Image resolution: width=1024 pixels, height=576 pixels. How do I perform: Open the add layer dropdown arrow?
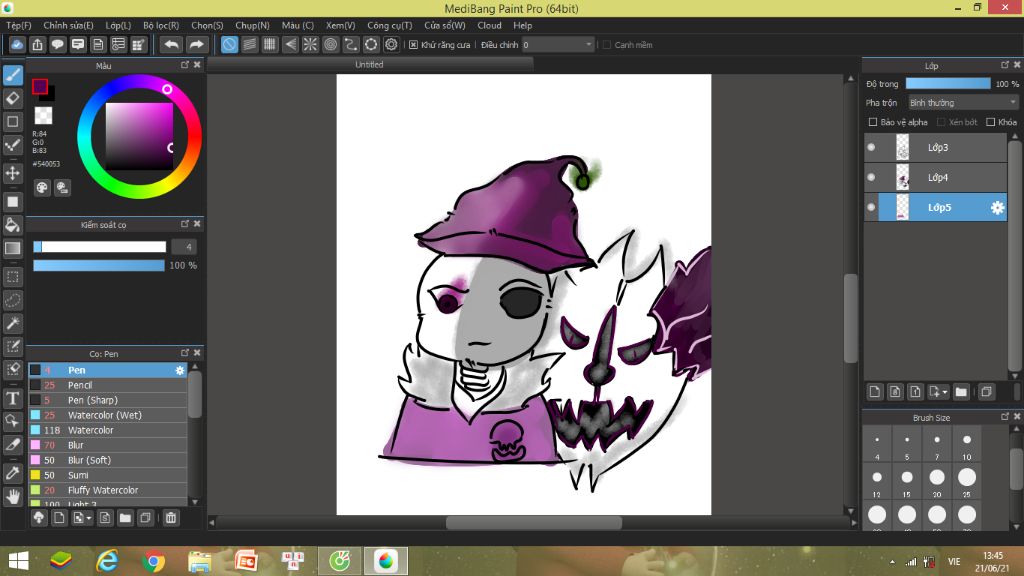point(944,392)
